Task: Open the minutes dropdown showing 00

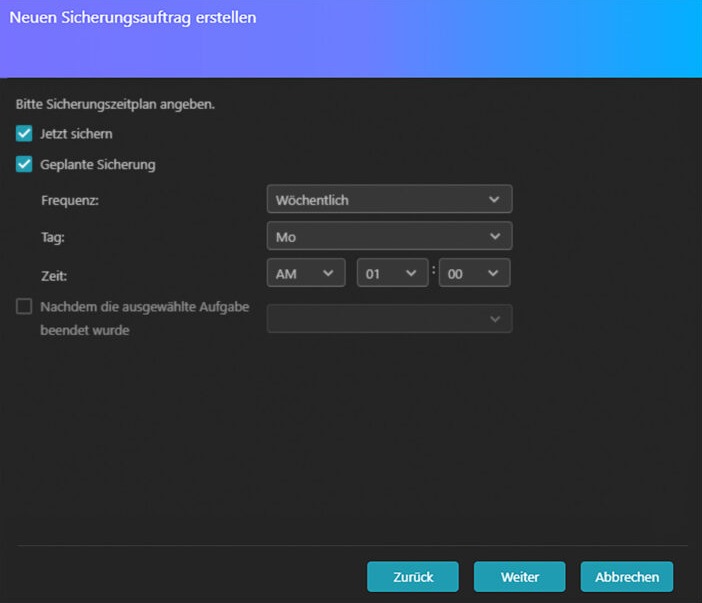Action: (475, 273)
